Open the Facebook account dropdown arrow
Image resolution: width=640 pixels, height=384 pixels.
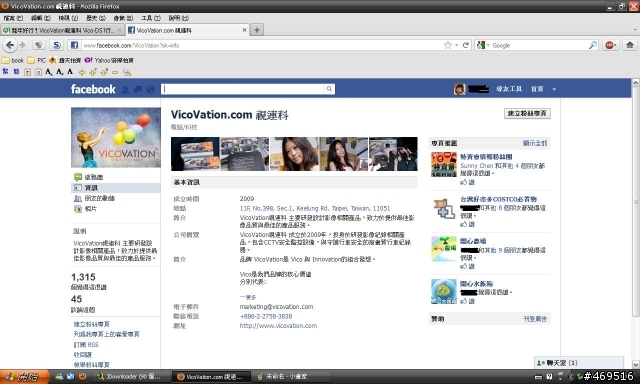click(x=554, y=89)
